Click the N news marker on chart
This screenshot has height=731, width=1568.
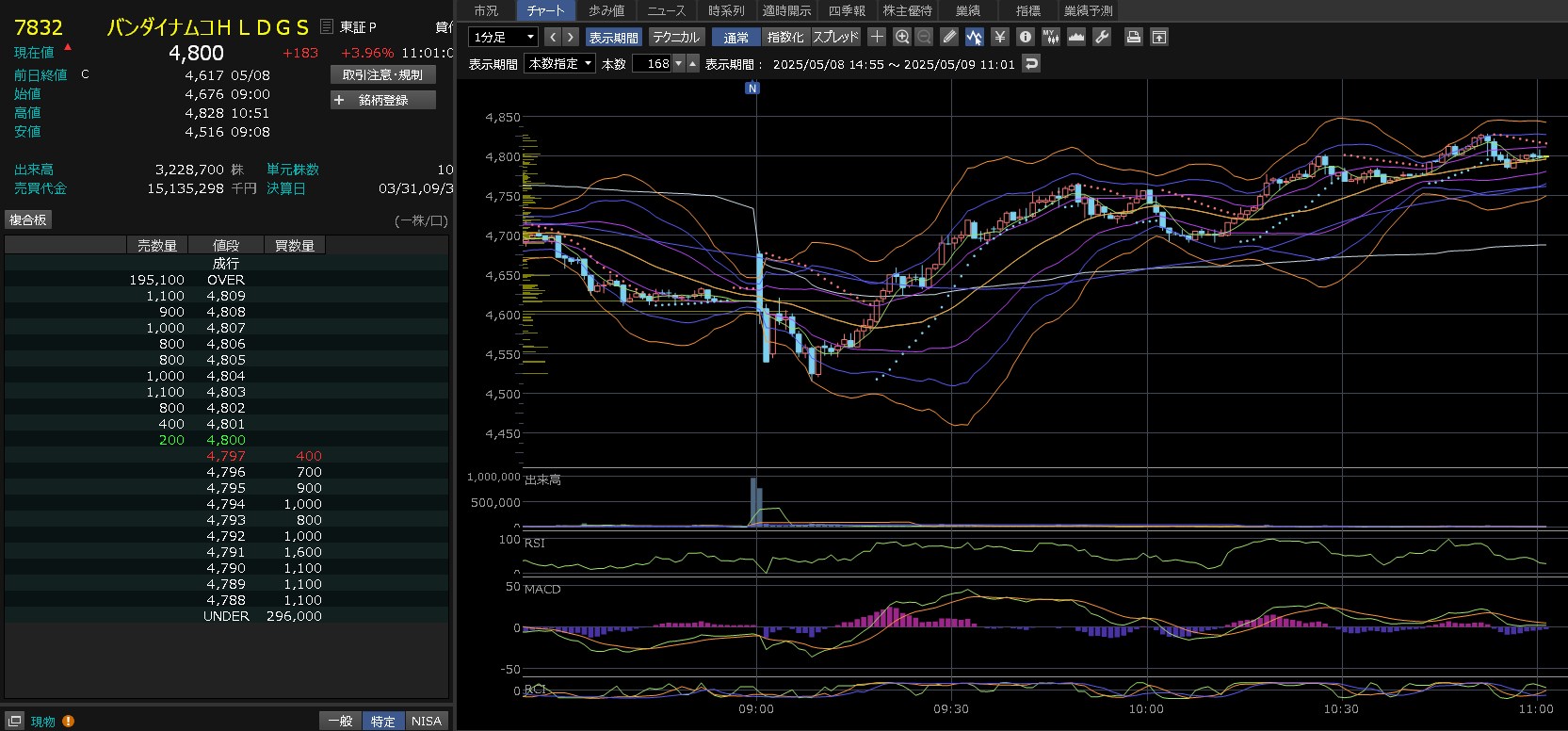click(x=752, y=88)
